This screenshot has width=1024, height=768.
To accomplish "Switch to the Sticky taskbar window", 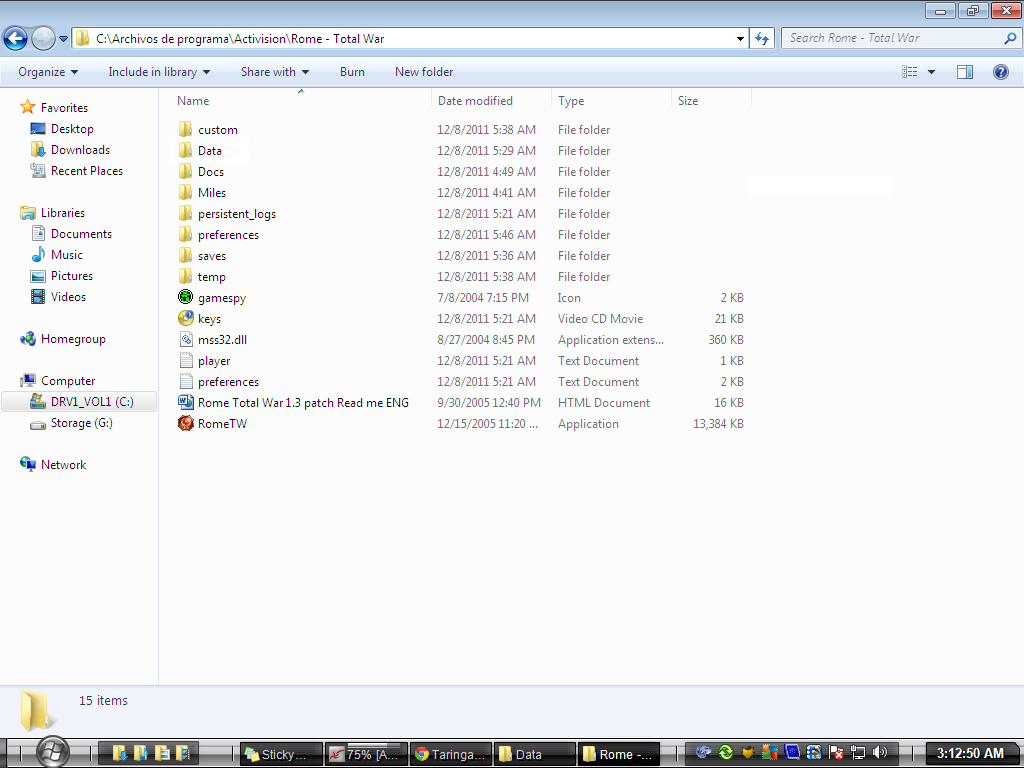I will tap(281, 754).
